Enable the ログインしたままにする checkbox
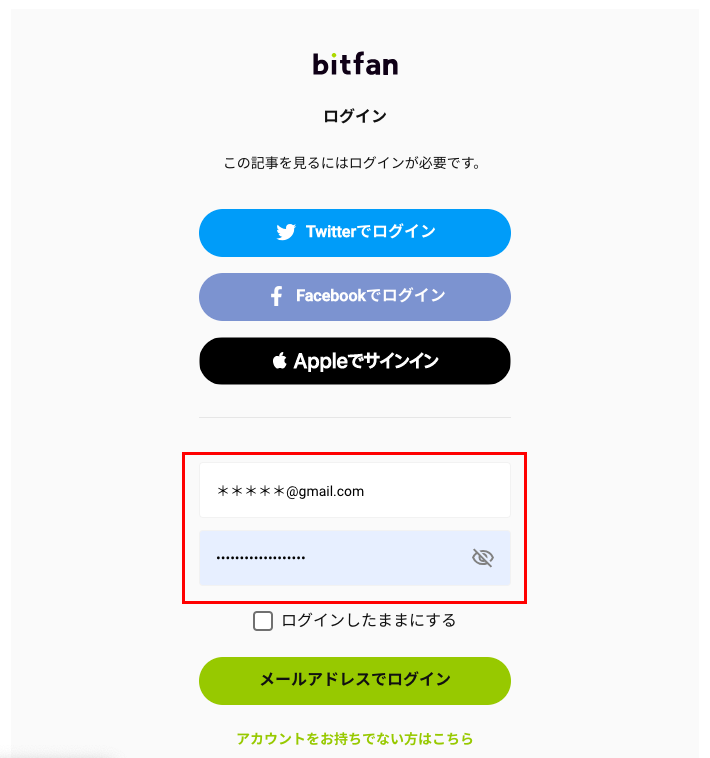Screen dimensions: 710x758 tap(263, 621)
